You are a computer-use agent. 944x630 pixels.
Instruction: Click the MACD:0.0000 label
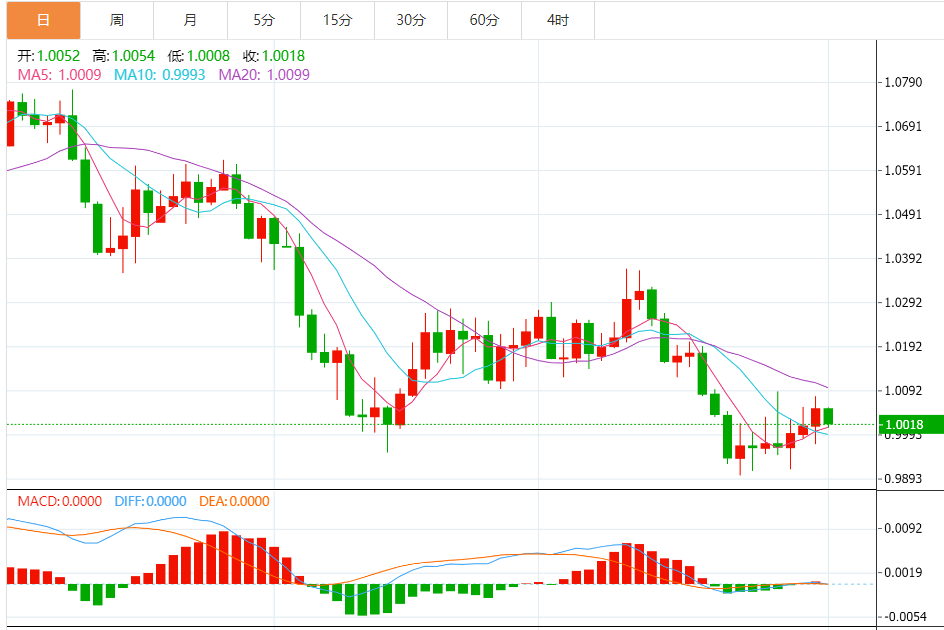point(60,501)
